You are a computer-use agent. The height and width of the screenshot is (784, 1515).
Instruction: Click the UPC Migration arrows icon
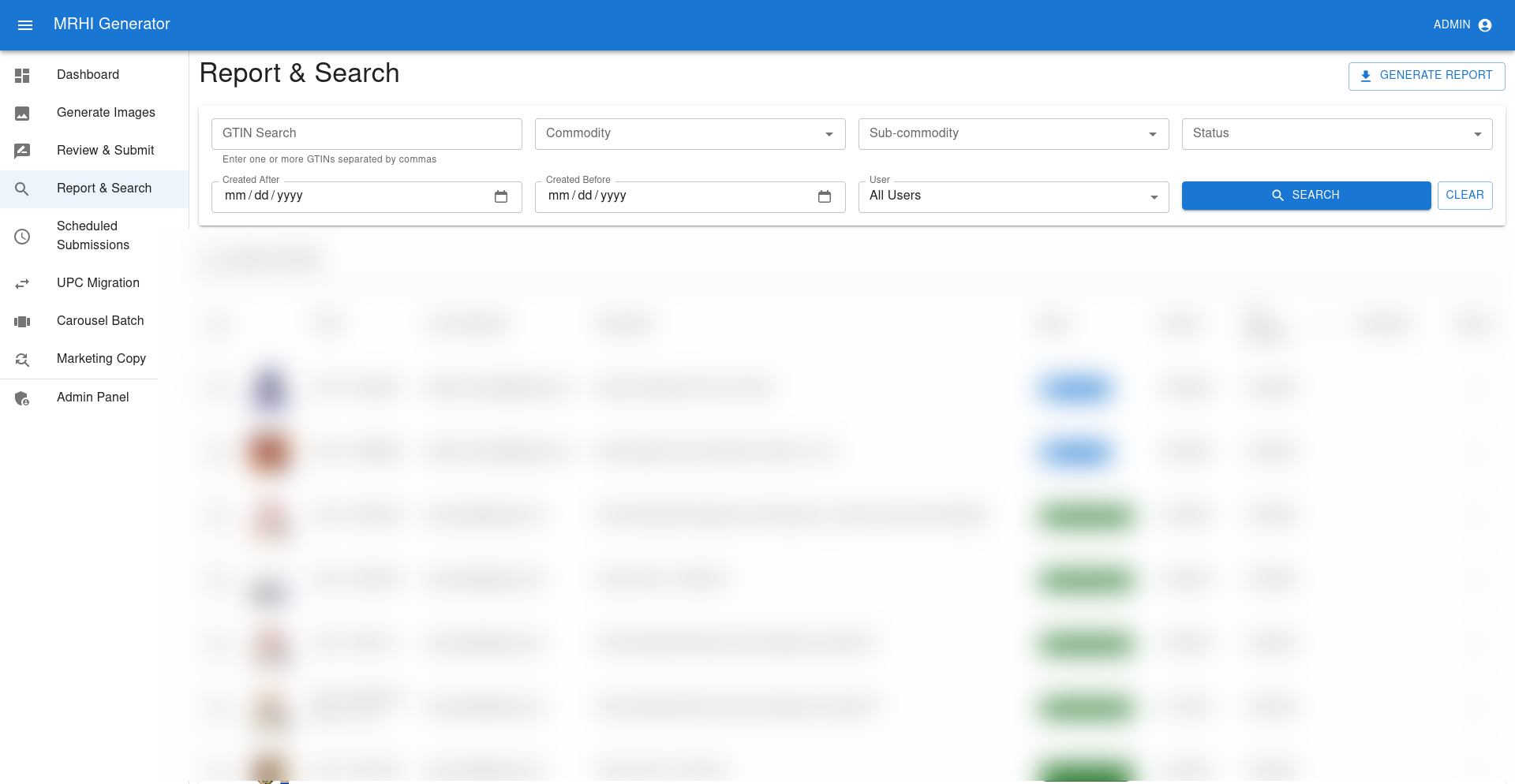pyautogui.click(x=21, y=283)
